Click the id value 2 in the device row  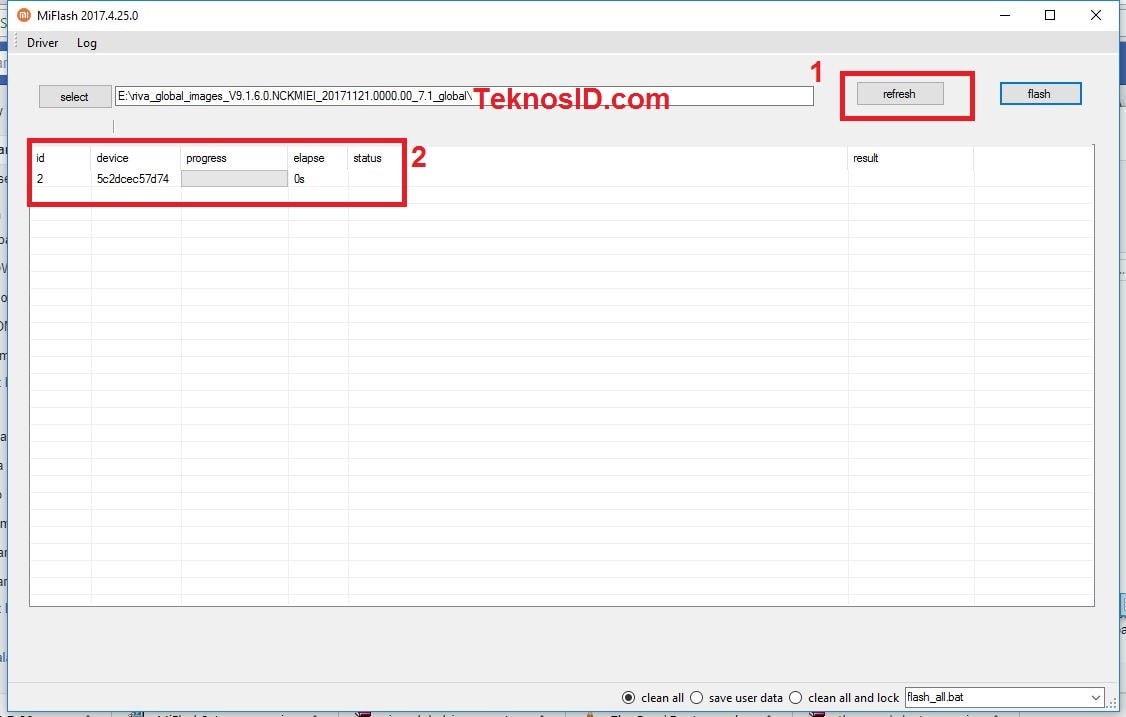(x=40, y=179)
